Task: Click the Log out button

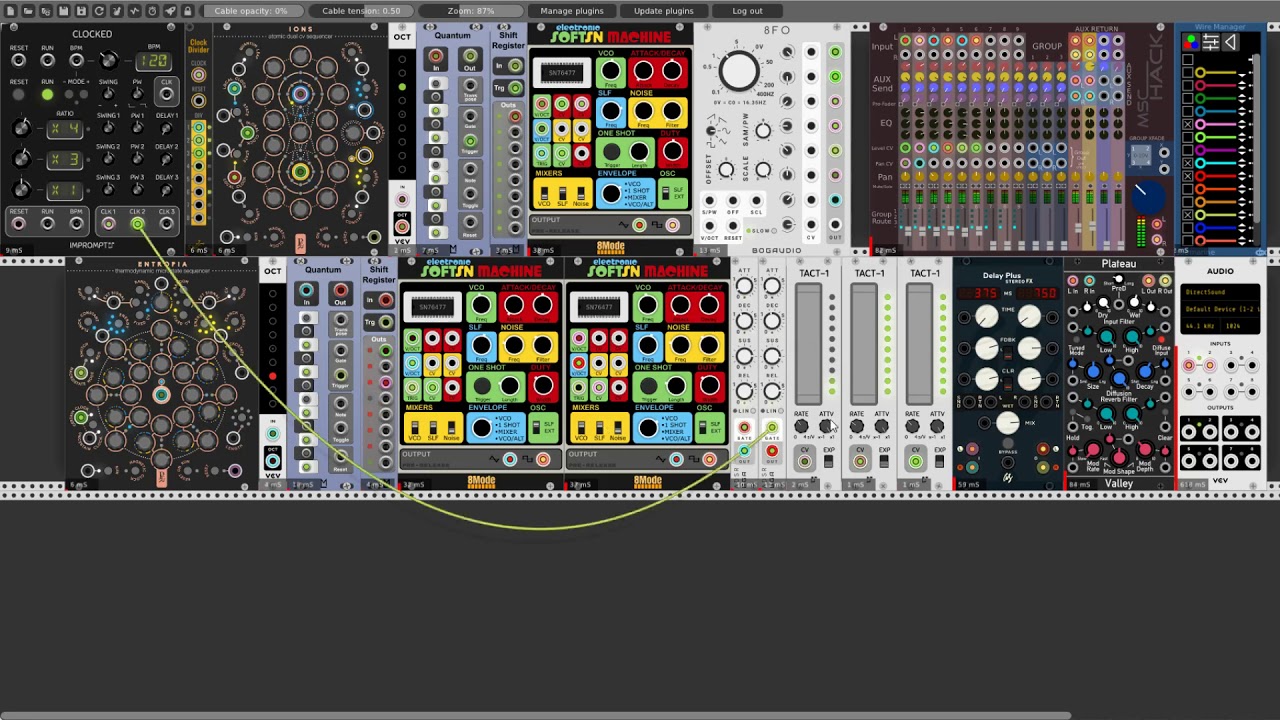Action: [747, 11]
